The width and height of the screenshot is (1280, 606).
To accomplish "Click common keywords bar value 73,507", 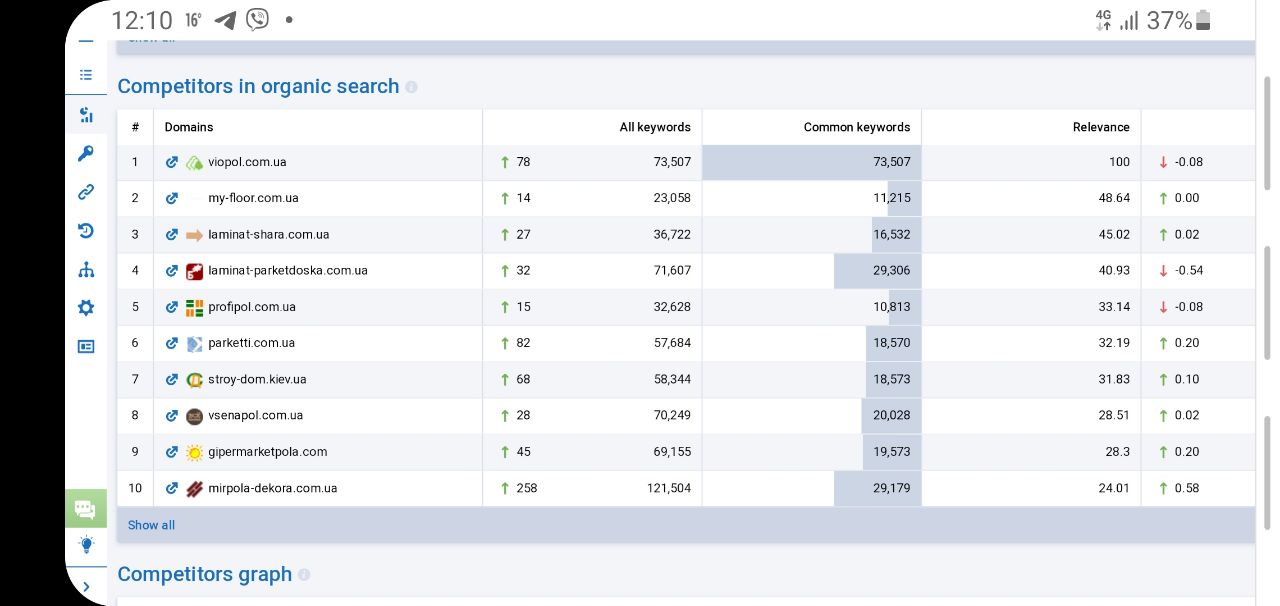I will (x=891, y=162).
